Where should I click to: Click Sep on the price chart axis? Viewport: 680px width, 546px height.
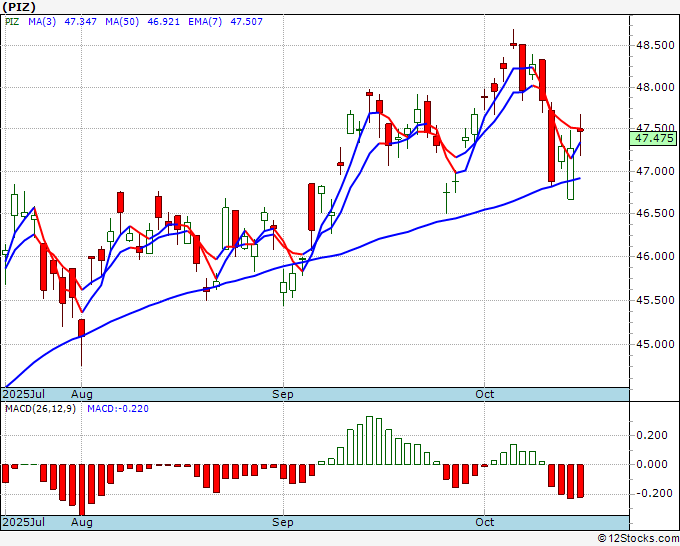pyautogui.click(x=283, y=394)
